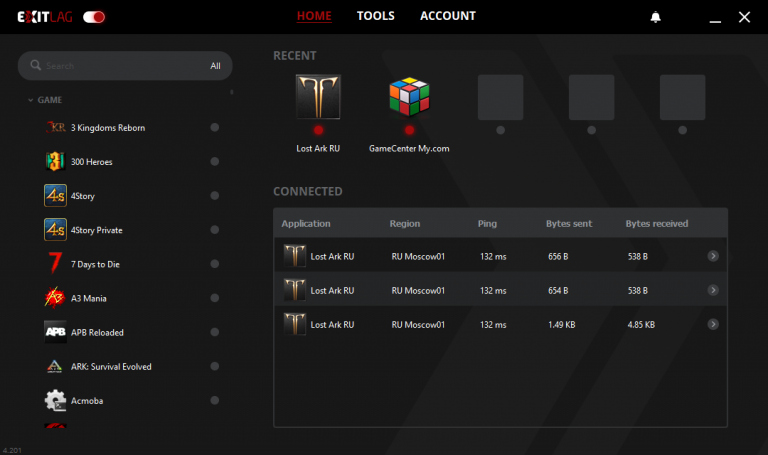768x455 pixels.
Task: Enable APB Reloaded status toggle
Action: coord(215,332)
